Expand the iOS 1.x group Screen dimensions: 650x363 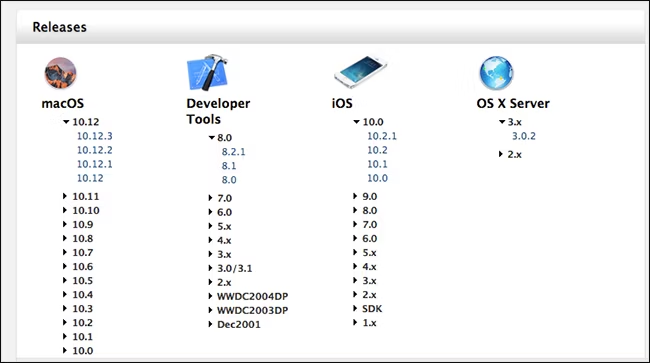[355, 322]
